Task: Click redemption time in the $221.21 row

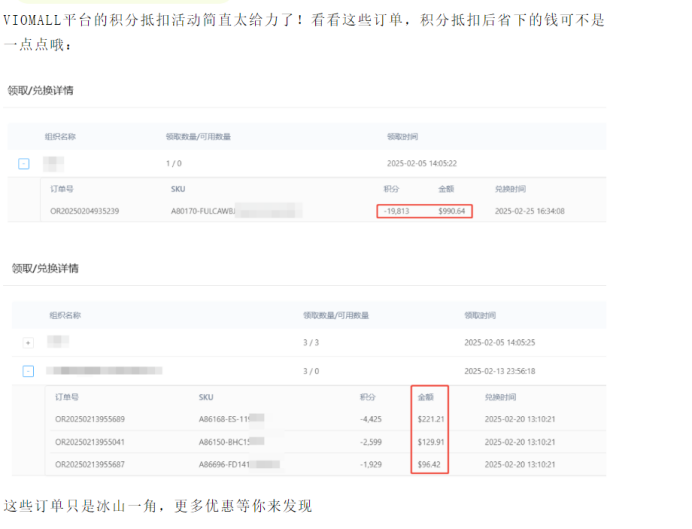Action: [520, 419]
